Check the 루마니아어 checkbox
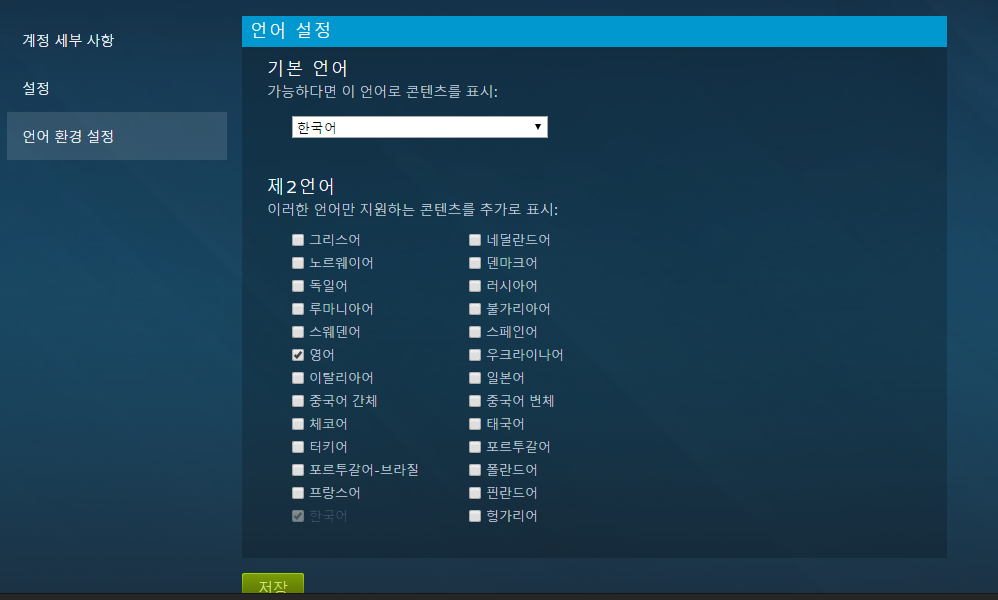998x600 pixels. 298,309
